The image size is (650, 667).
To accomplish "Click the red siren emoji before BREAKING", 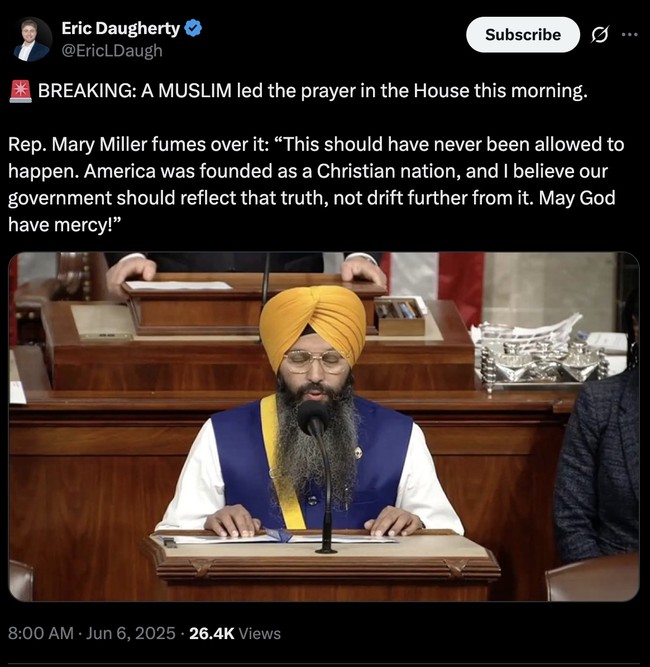I will 20,91.
